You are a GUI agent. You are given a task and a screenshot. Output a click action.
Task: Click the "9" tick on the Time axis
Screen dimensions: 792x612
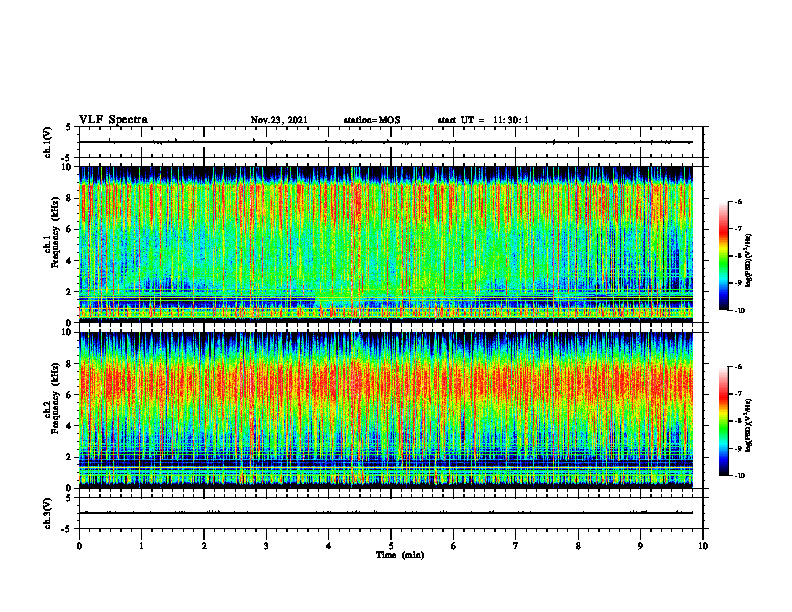(640, 546)
